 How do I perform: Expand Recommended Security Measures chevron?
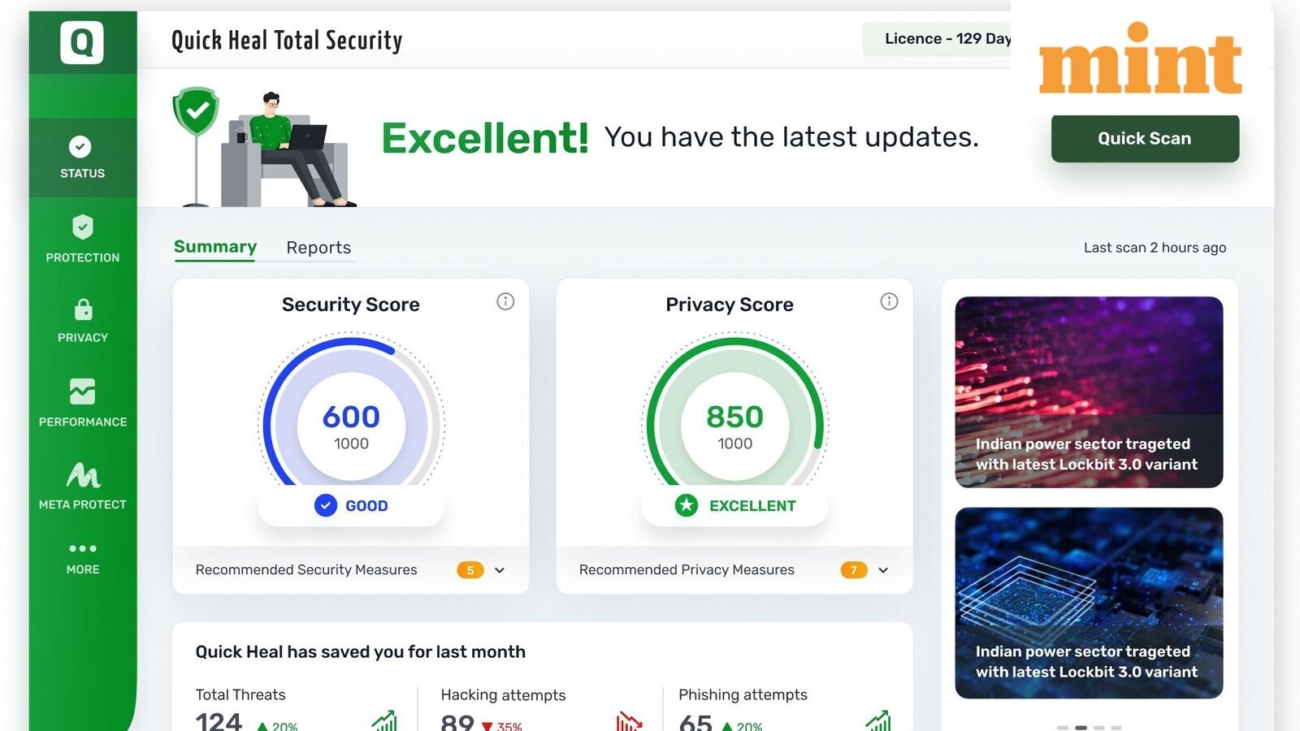(499, 570)
